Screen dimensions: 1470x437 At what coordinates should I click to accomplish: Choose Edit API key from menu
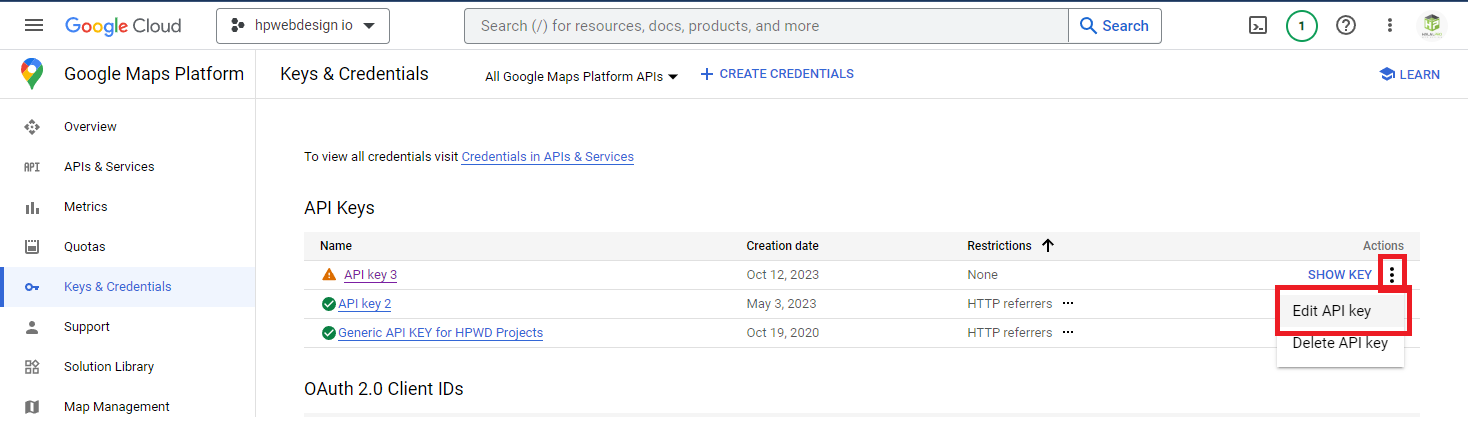1331,311
